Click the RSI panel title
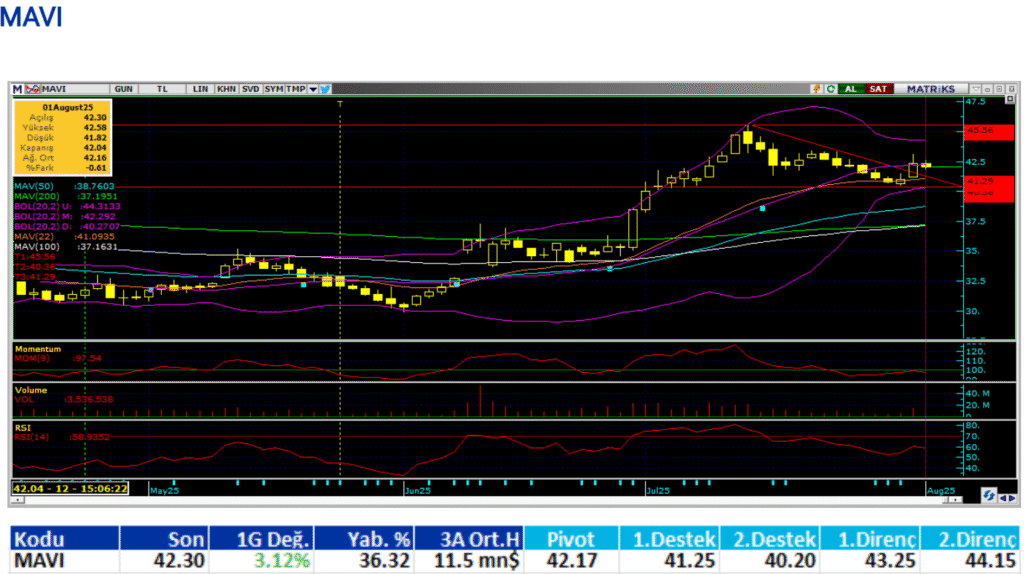Image resolution: width=1024 pixels, height=574 pixels. tap(23, 428)
